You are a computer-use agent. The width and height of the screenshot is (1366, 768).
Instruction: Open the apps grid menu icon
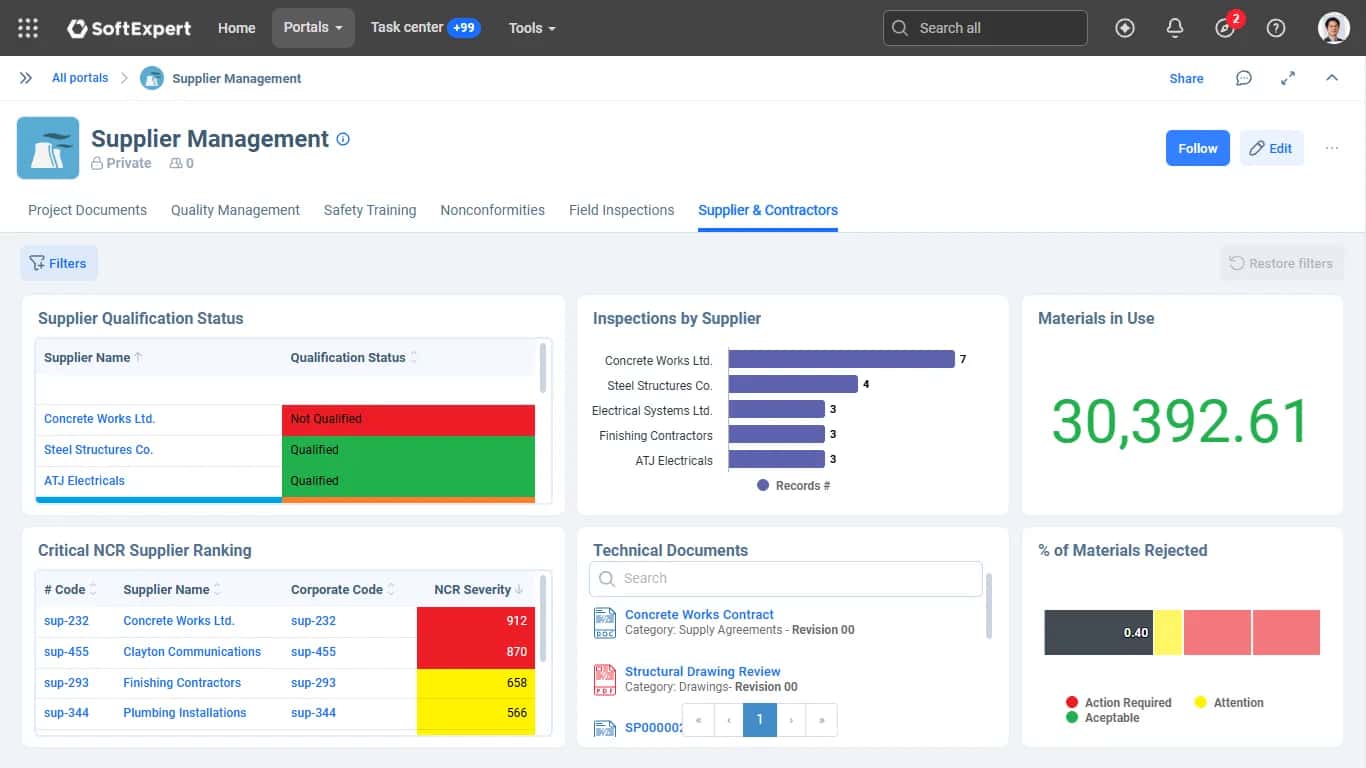(28, 28)
